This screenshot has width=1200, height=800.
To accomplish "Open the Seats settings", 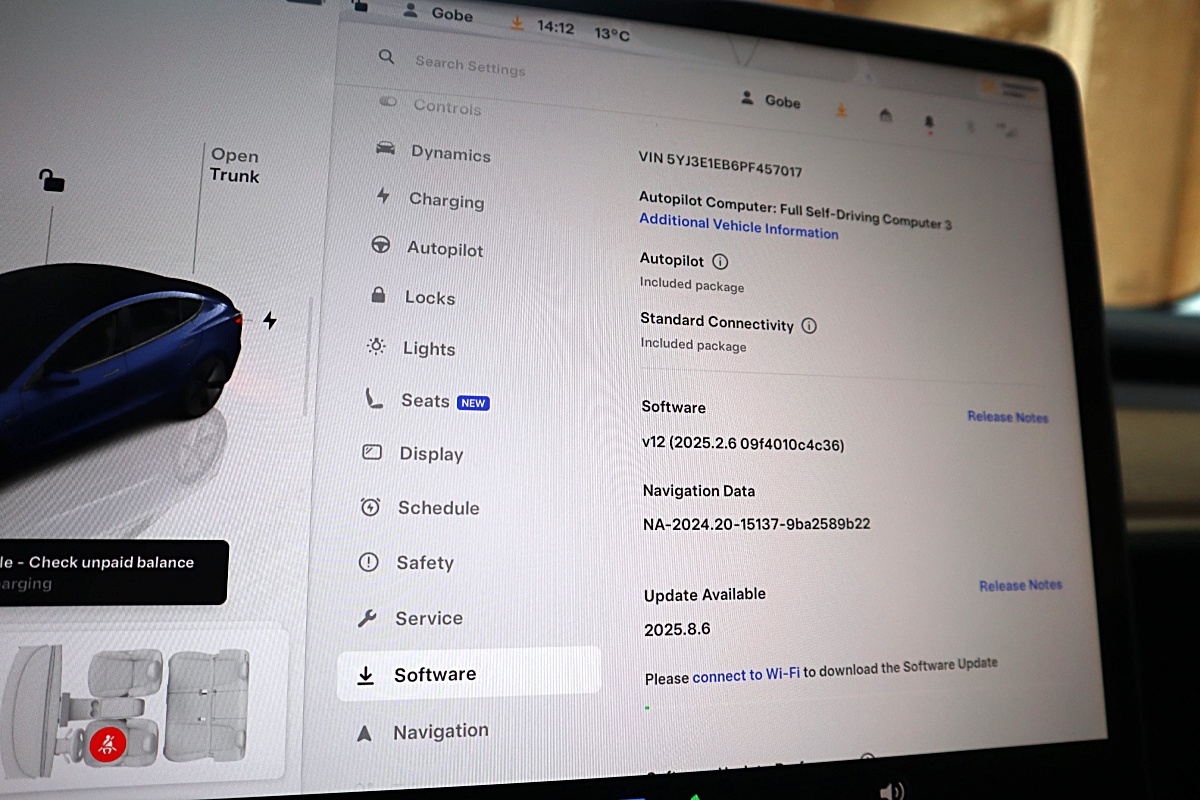I will [426, 401].
